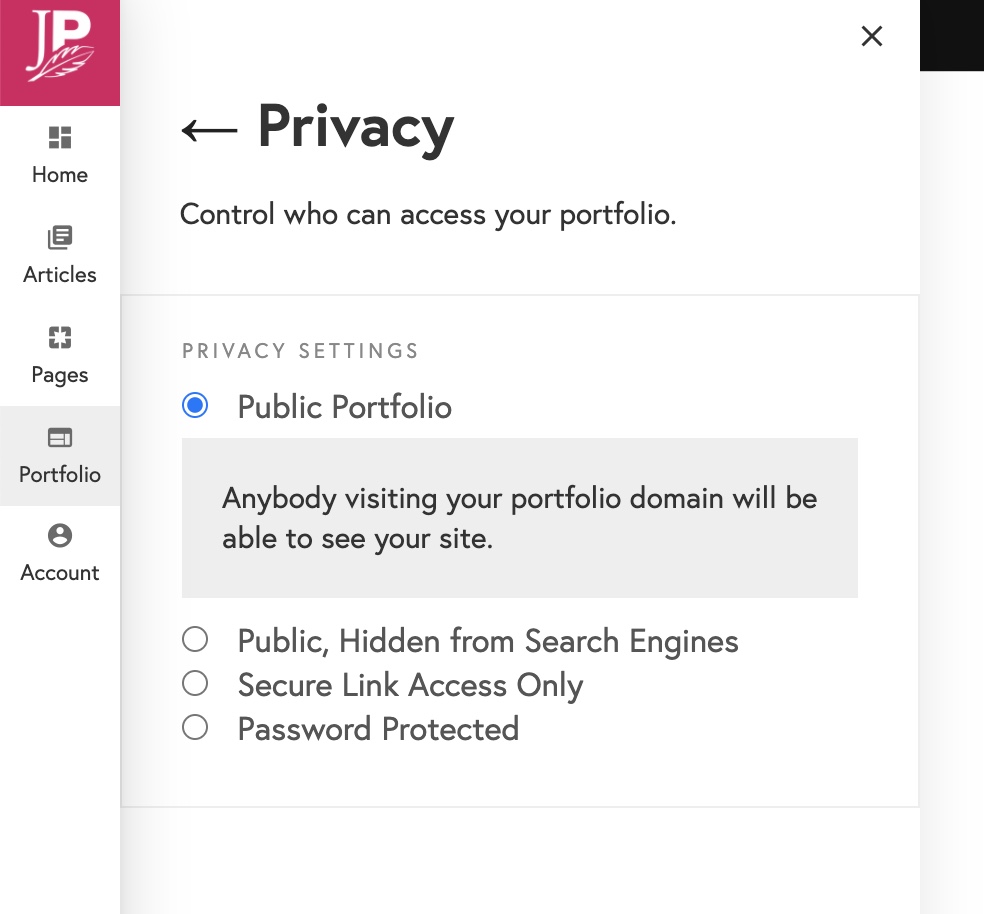
Task: Click the Pages text label
Action: [x=60, y=375]
